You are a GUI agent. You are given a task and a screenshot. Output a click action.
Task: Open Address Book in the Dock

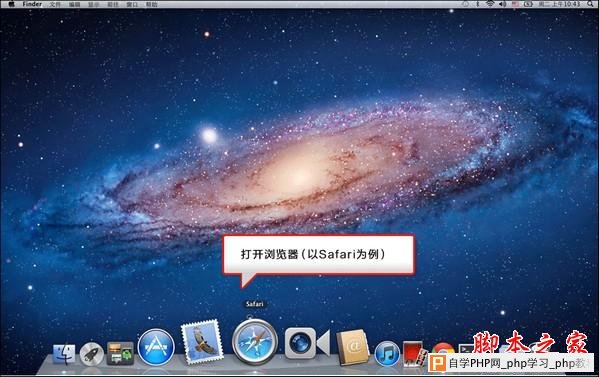point(353,347)
